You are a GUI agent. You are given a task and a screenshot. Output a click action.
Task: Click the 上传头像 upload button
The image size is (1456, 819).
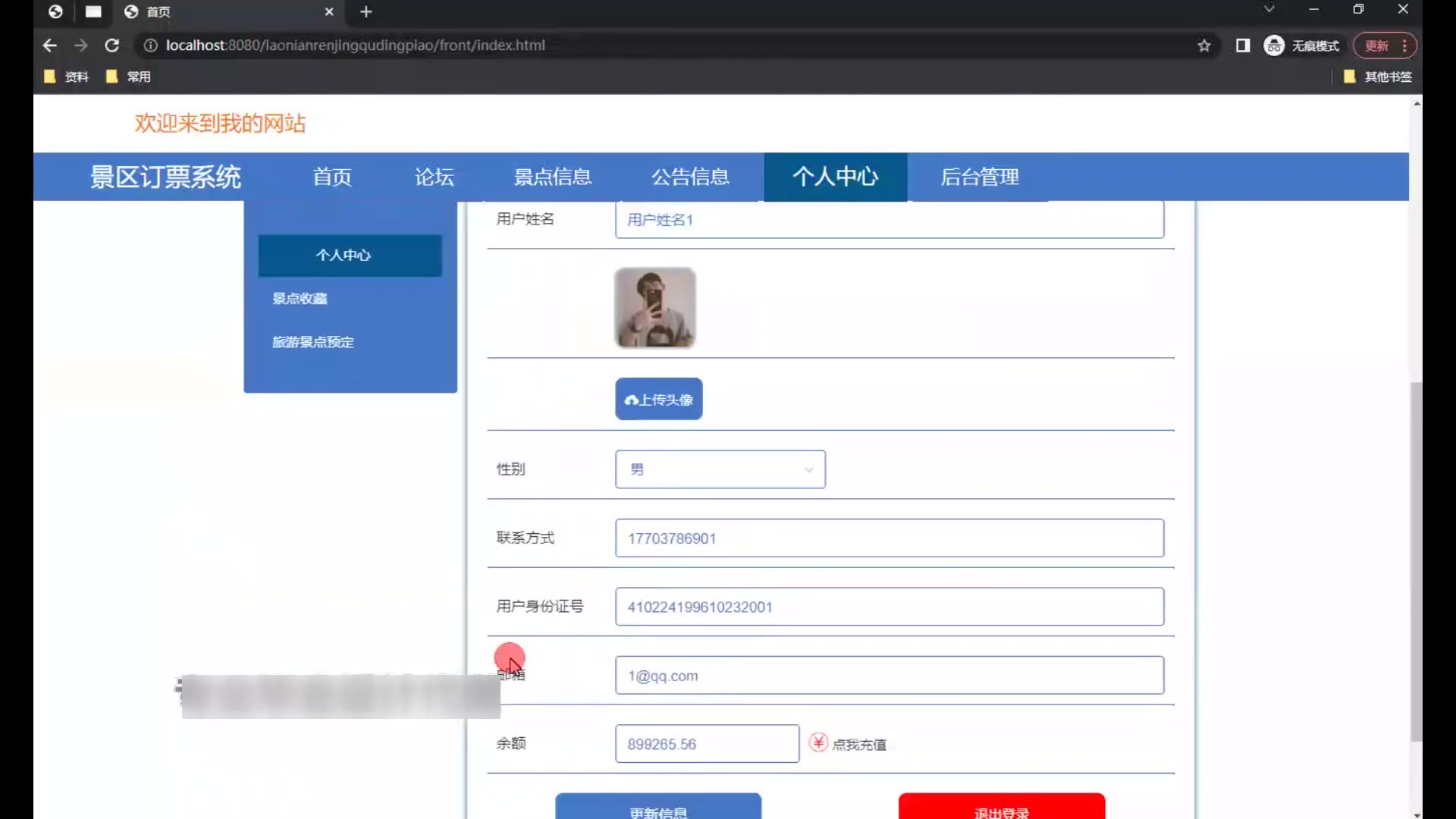click(658, 399)
